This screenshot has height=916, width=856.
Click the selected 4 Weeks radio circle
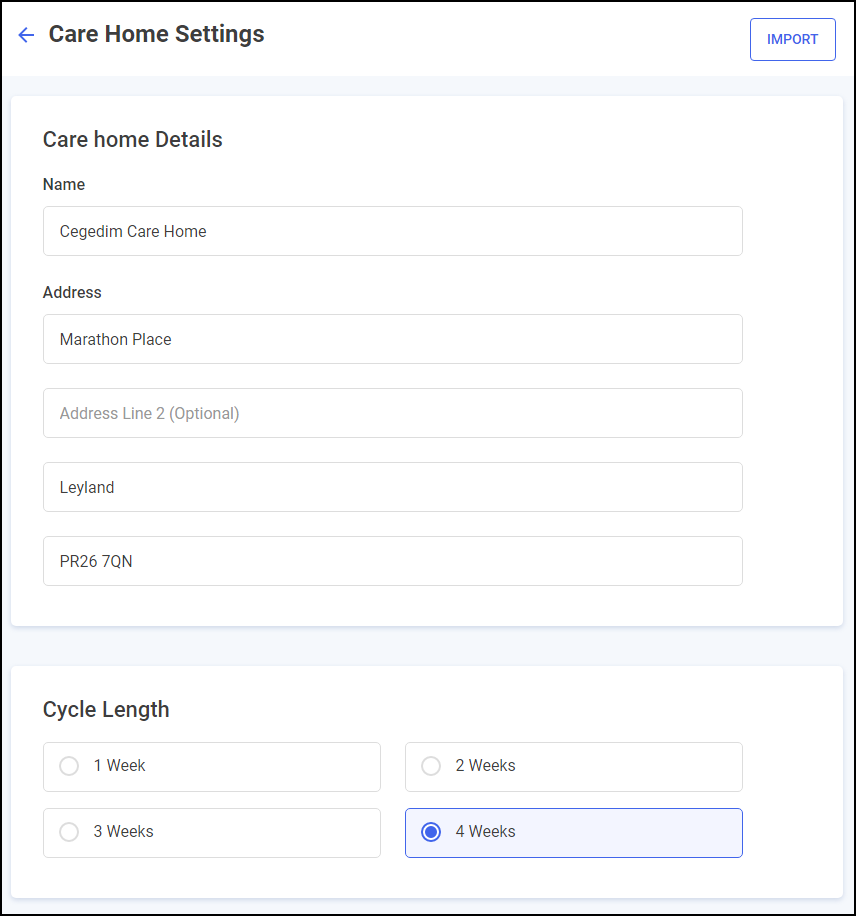click(431, 832)
